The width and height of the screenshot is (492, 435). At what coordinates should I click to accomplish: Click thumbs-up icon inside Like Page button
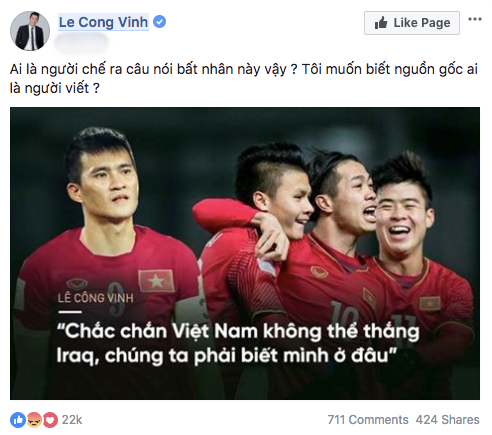[x=381, y=23]
